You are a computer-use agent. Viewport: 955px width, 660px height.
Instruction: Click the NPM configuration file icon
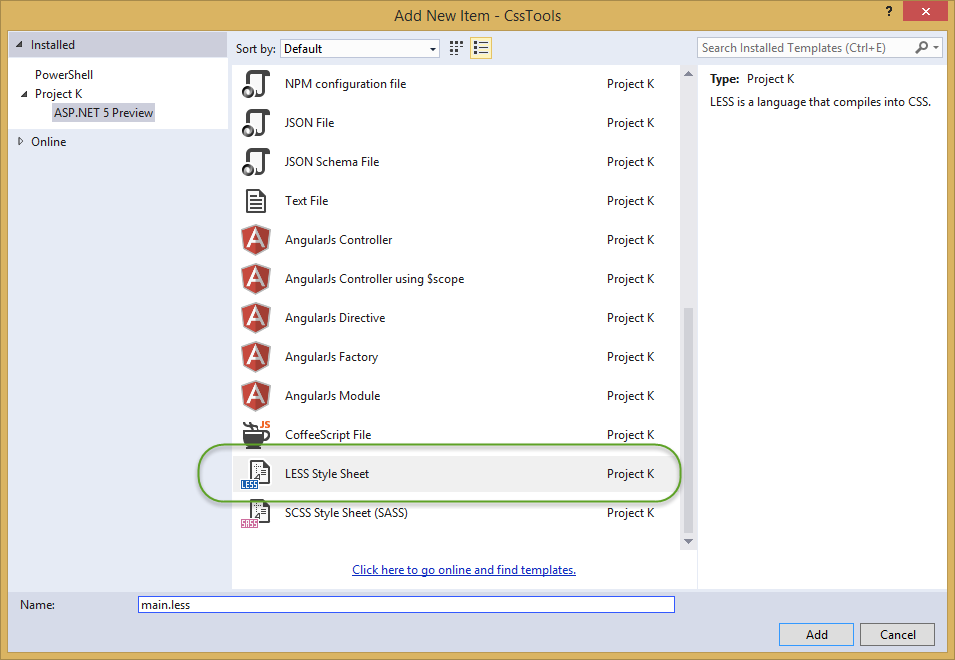(256, 84)
